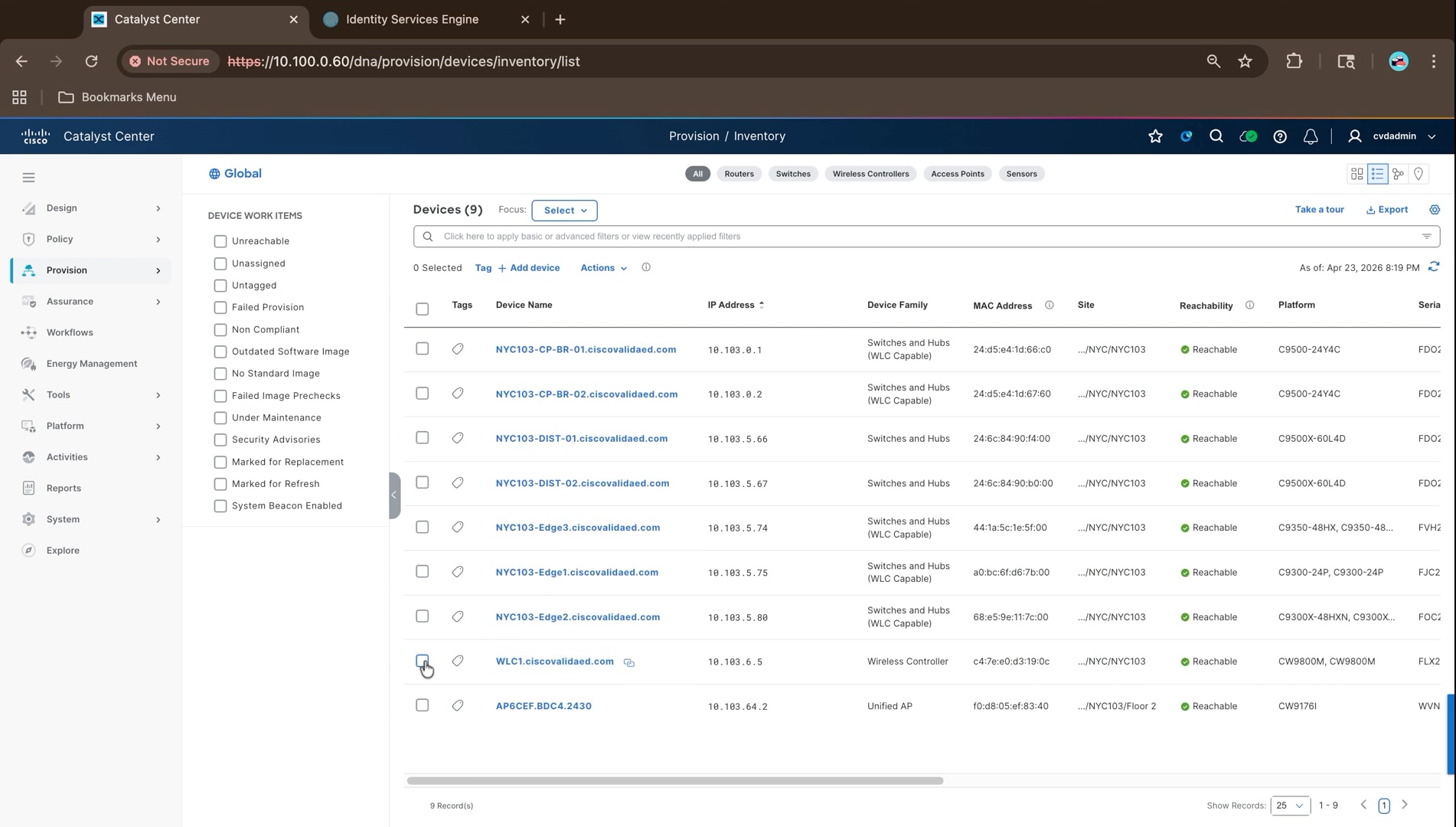Viewport: 1456px width, 827px height.
Task: Switch to the topology view icon
Action: pos(1398,174)
